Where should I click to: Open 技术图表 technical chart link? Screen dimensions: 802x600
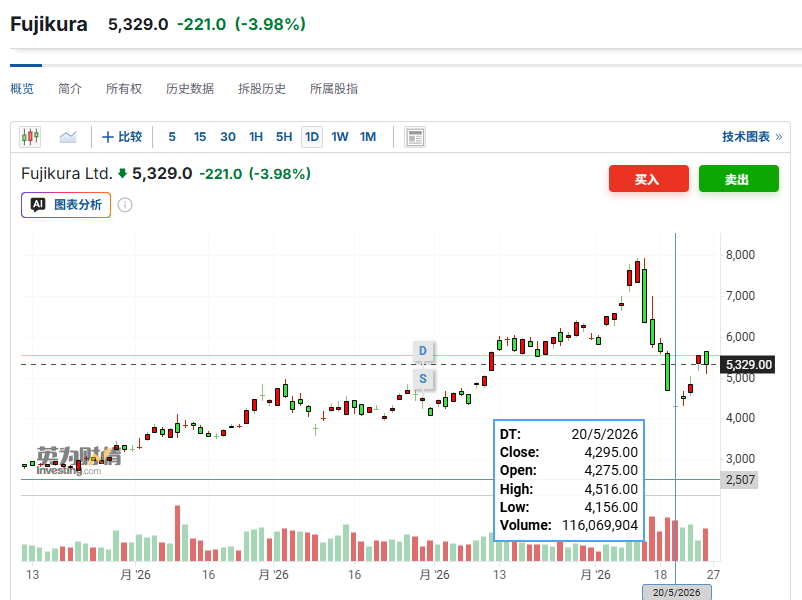click(x=752, y=137)
